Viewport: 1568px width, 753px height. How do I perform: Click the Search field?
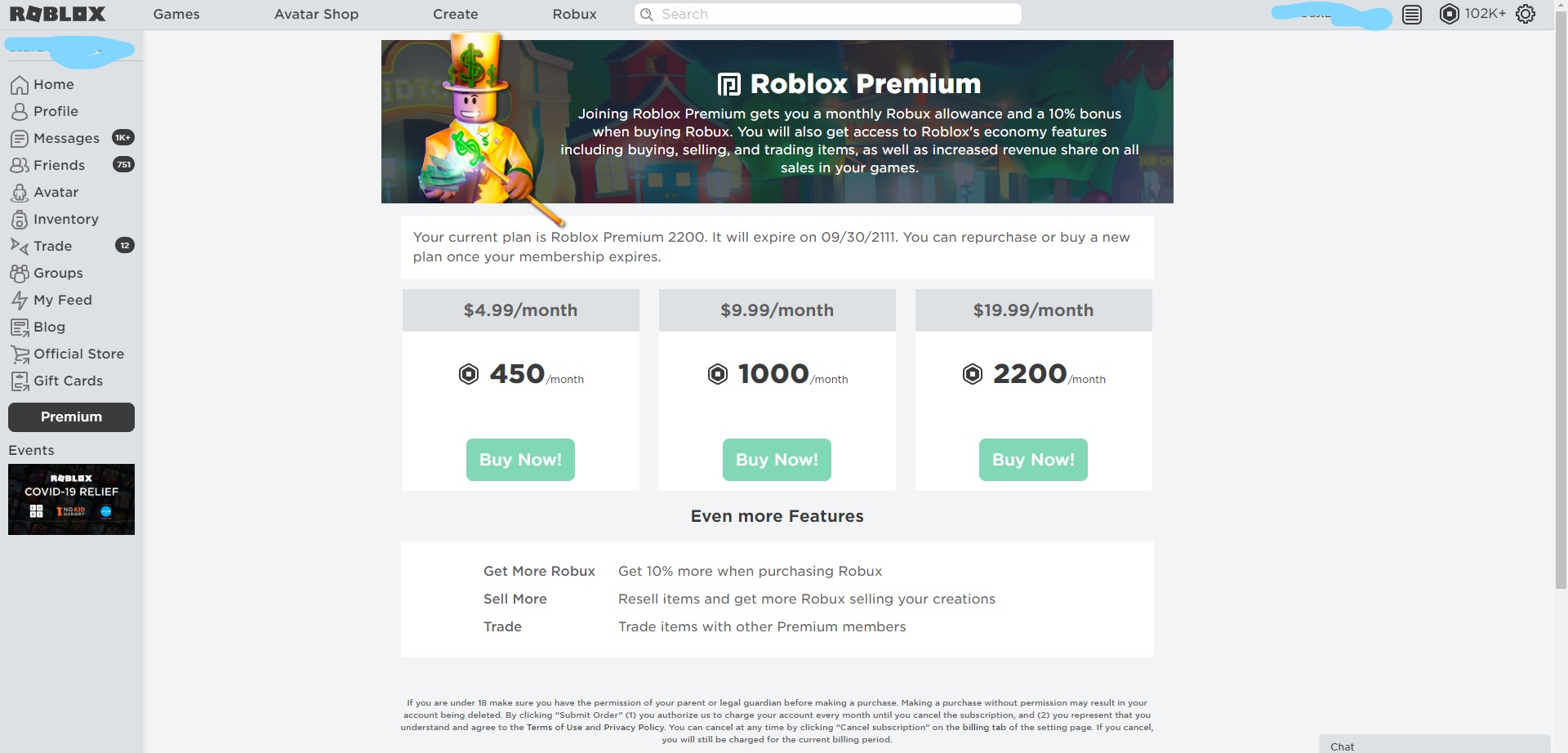tap(827, 14)
